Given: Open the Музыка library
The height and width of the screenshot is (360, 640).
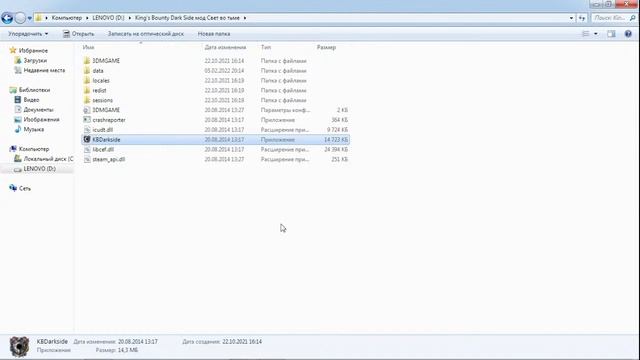Looking at the screenshot, I should coord(33,129).
